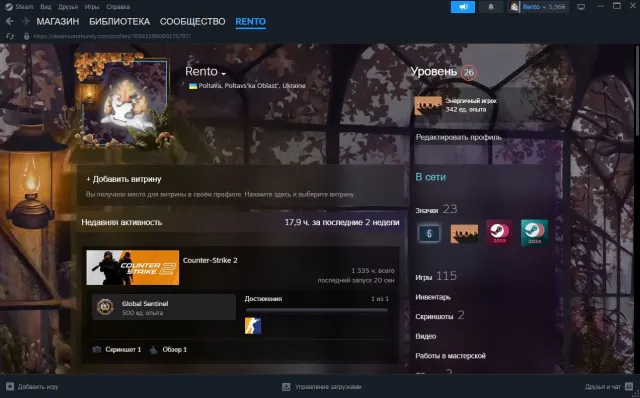640x398 pixels.
Task: Open the Игры 115 link
Action: (x=436, y=276)
